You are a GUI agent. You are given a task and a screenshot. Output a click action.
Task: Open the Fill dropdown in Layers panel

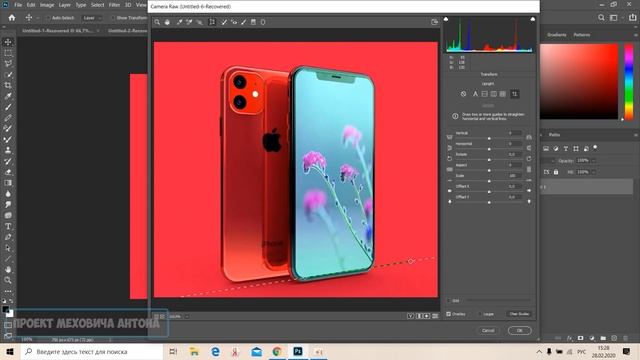(x=593, y=172)
